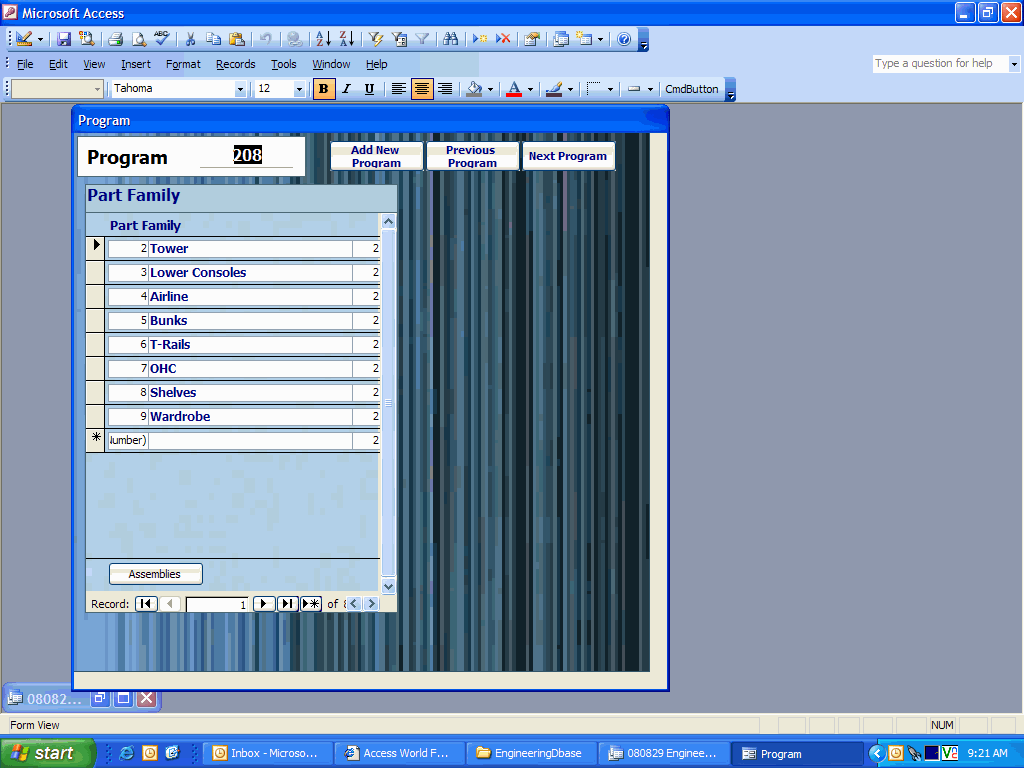The height and width of the screenshot is (768, 1024).
Task: Click the Assemblies button
Action: tap(155, 574)
